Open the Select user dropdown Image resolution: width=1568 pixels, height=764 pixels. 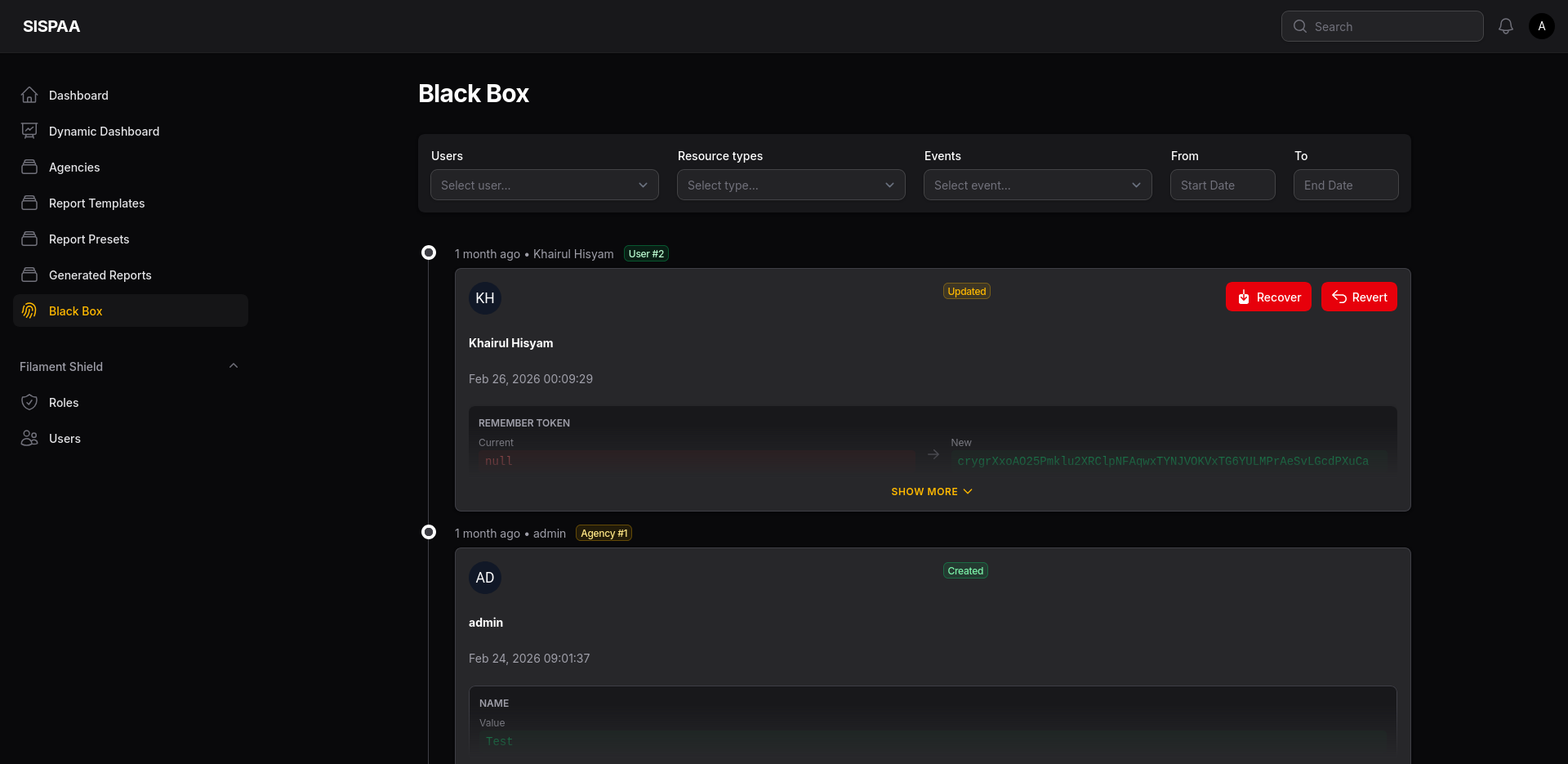[544, 185]
